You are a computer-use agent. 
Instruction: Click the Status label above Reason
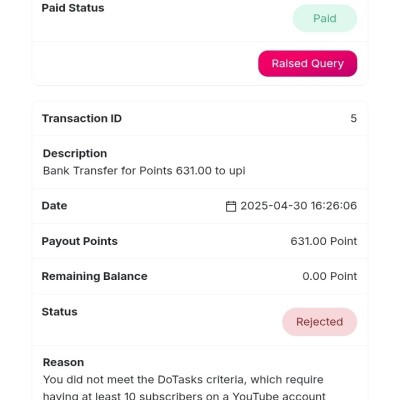click(59, 312)
